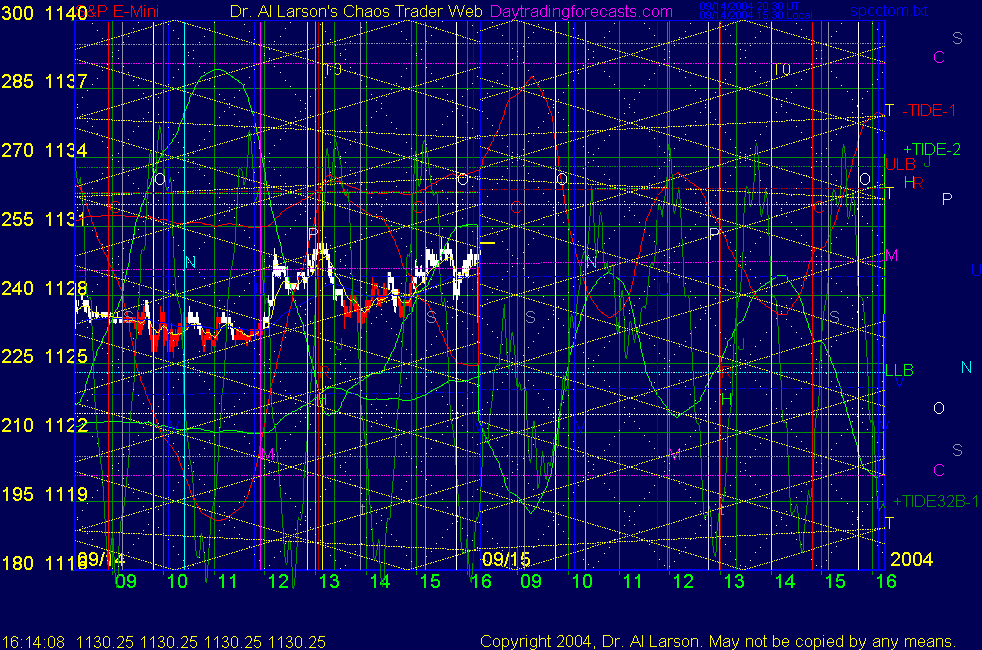Click the blue "U" letter right of the chart
The width and height of the screenshot is (982, 650).
pyautogui.click(x=976, y=271)
